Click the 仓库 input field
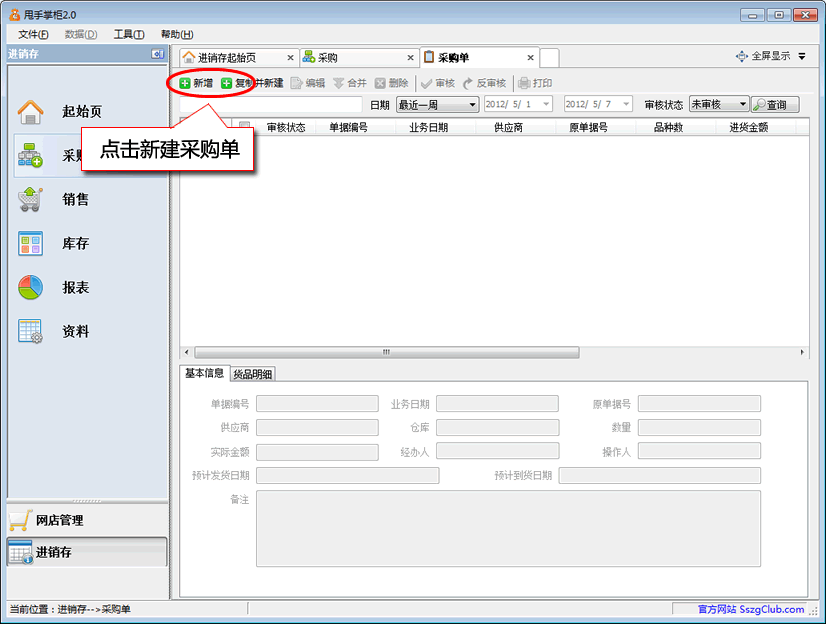Viewport: 826px width, 624px height. click(497, 428)
